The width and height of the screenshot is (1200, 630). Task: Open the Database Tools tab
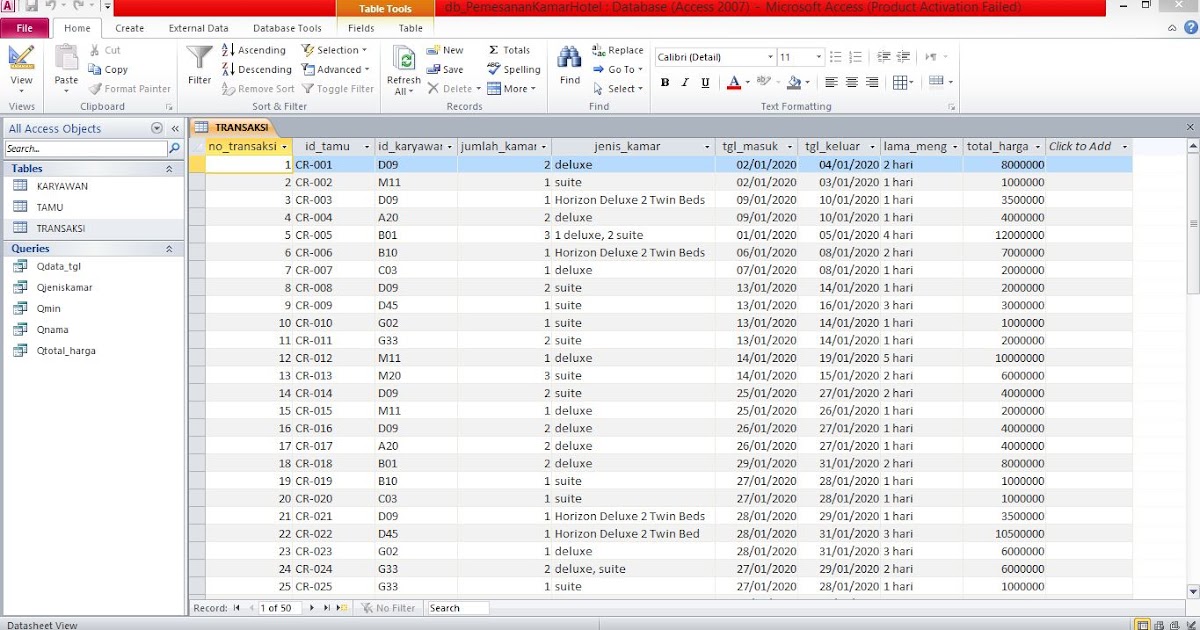pos(288,28)
